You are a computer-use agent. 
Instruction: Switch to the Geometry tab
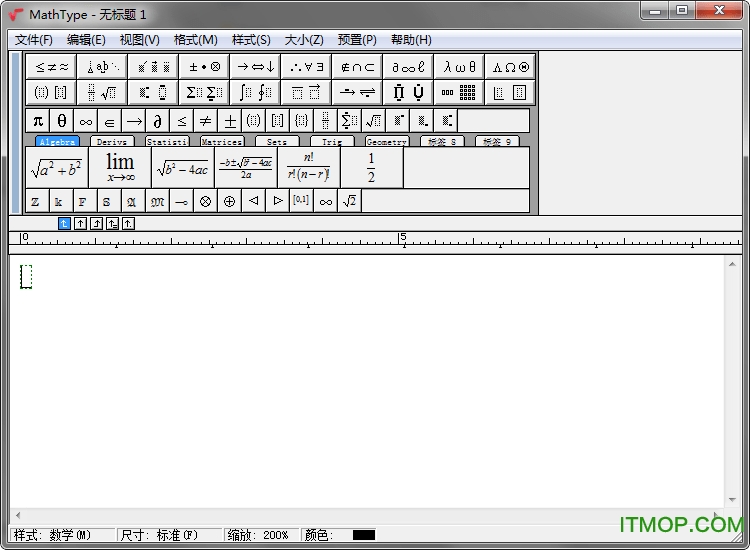386,142
